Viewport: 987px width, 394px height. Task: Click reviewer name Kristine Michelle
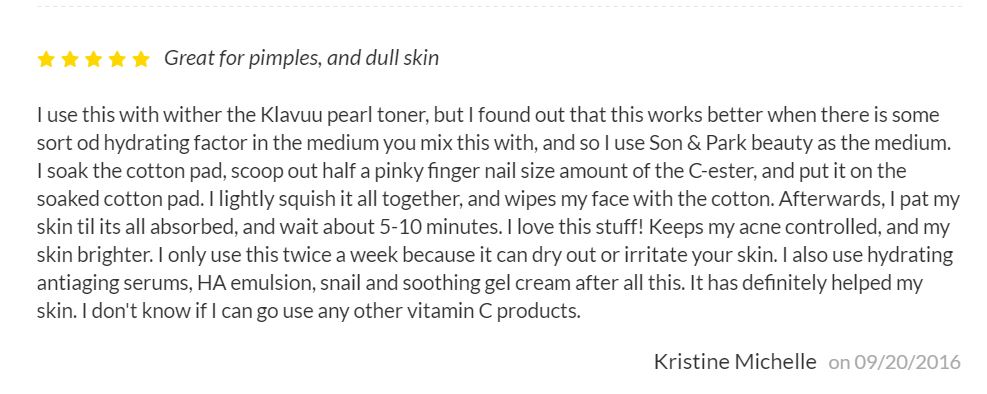[735, 362]
